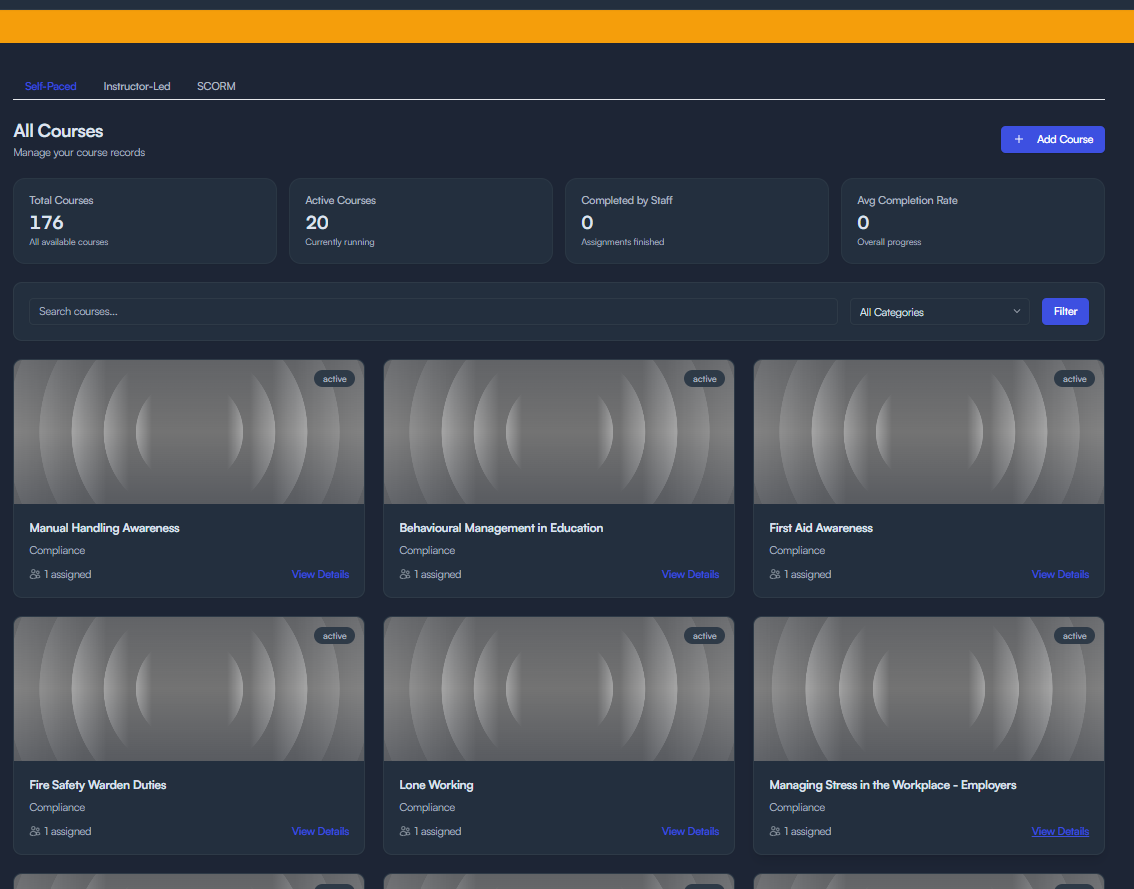Click the assigned users icon on Lone Working
Screen dimensions: 1134x889
tap(405, 831)
